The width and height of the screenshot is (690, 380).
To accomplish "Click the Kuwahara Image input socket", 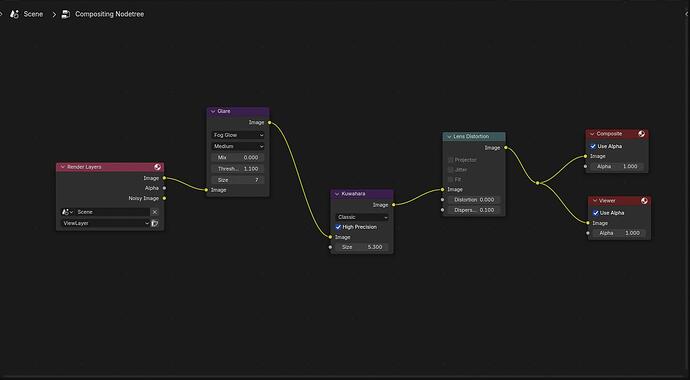I will coord(330,237).
